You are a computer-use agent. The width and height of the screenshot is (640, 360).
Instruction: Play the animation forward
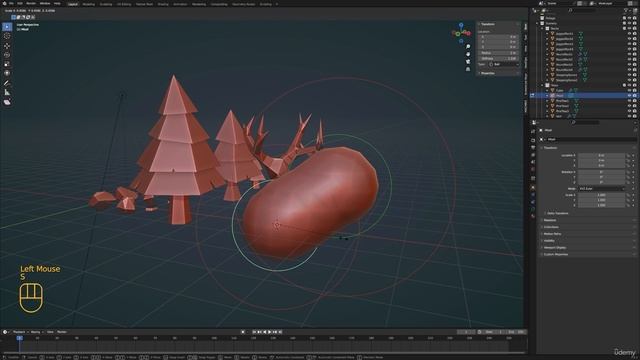pyautogui.click(x=270, y=332)
